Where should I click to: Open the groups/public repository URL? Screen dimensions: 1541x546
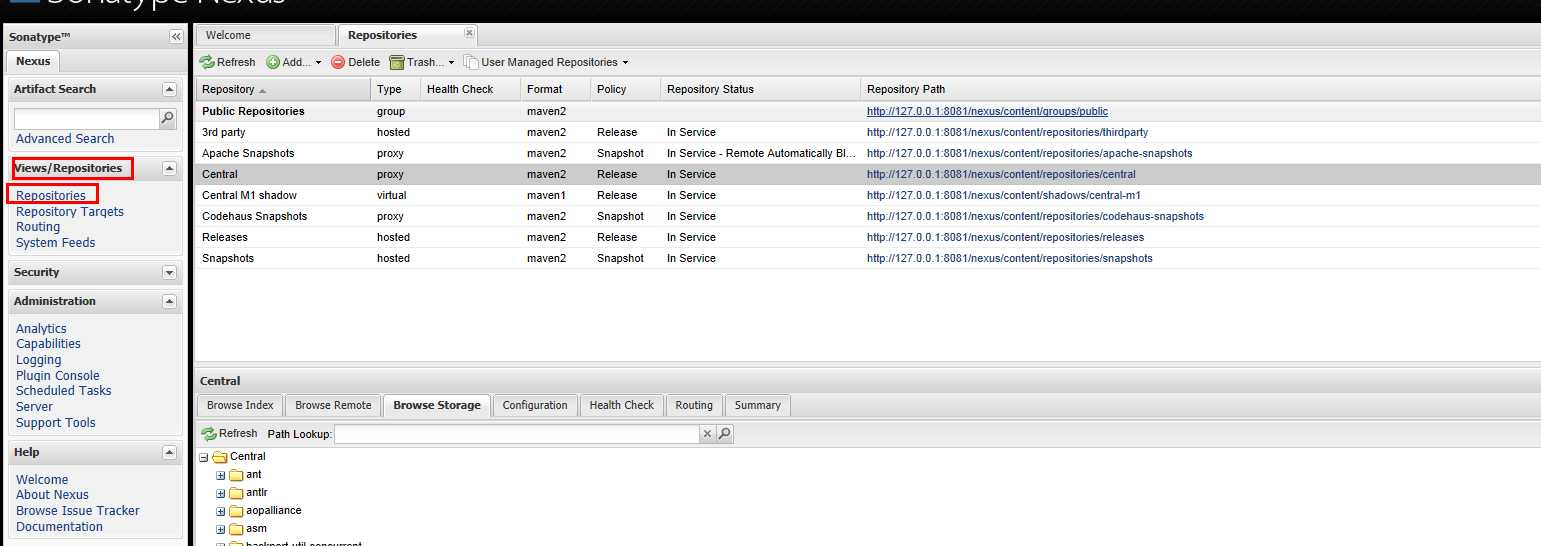pos(987,112)
